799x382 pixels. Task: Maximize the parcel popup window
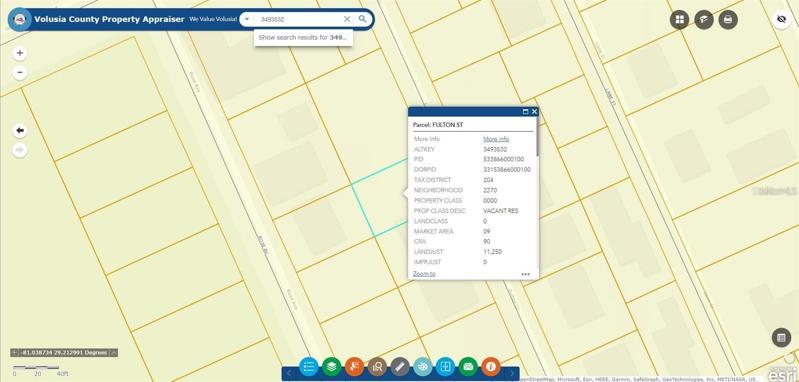pos(525,112)
